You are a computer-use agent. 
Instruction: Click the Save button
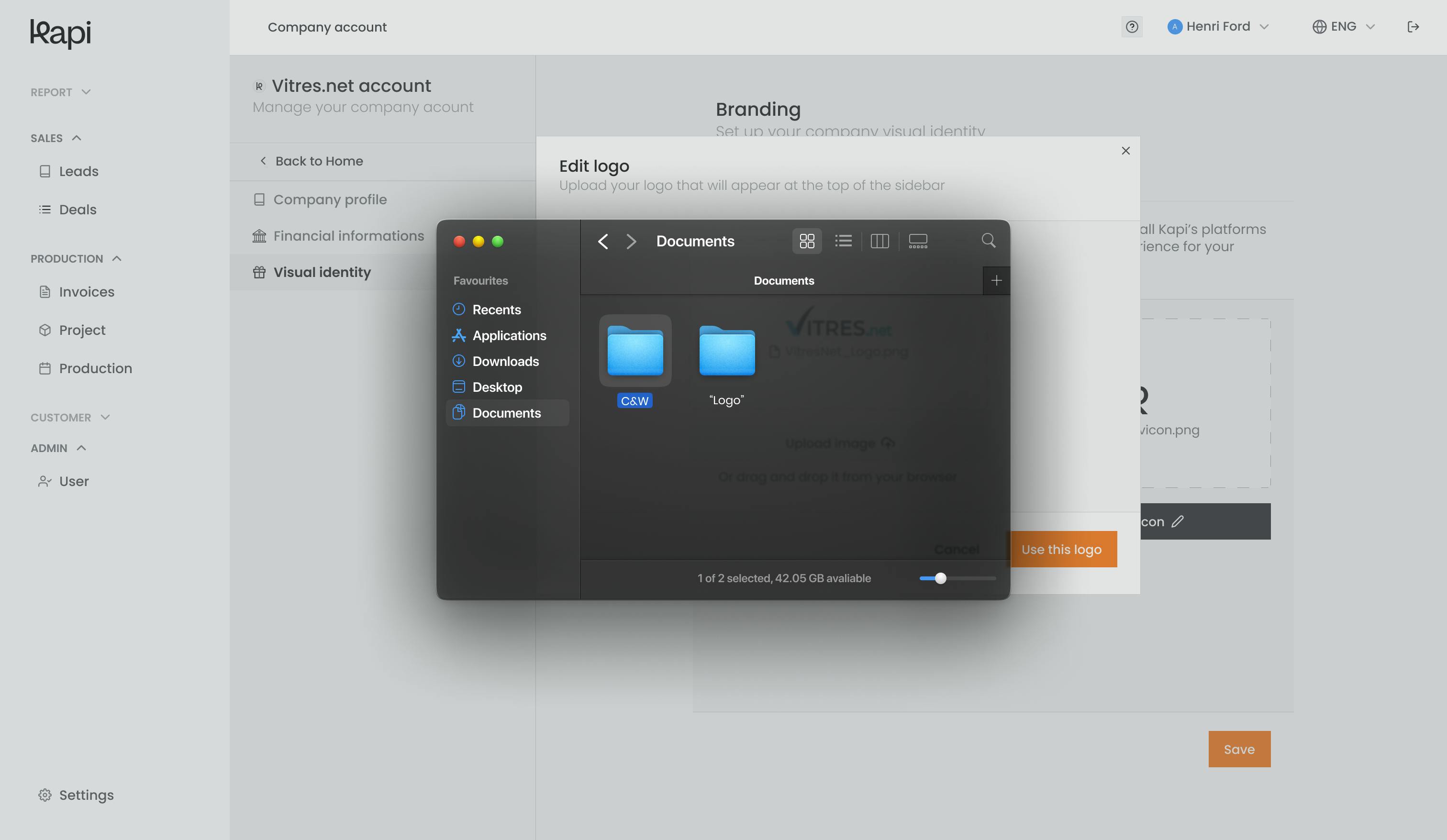[1239, 749]
